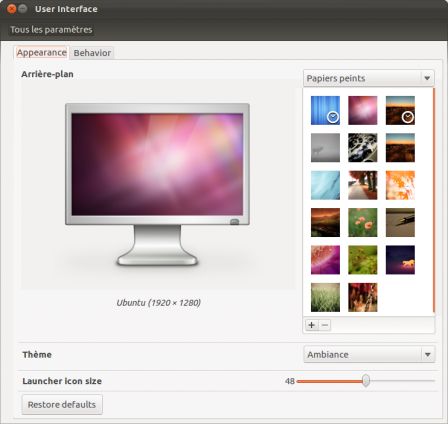Add a wallpaper with the plus button
The image size is (448, 424).
311,325
